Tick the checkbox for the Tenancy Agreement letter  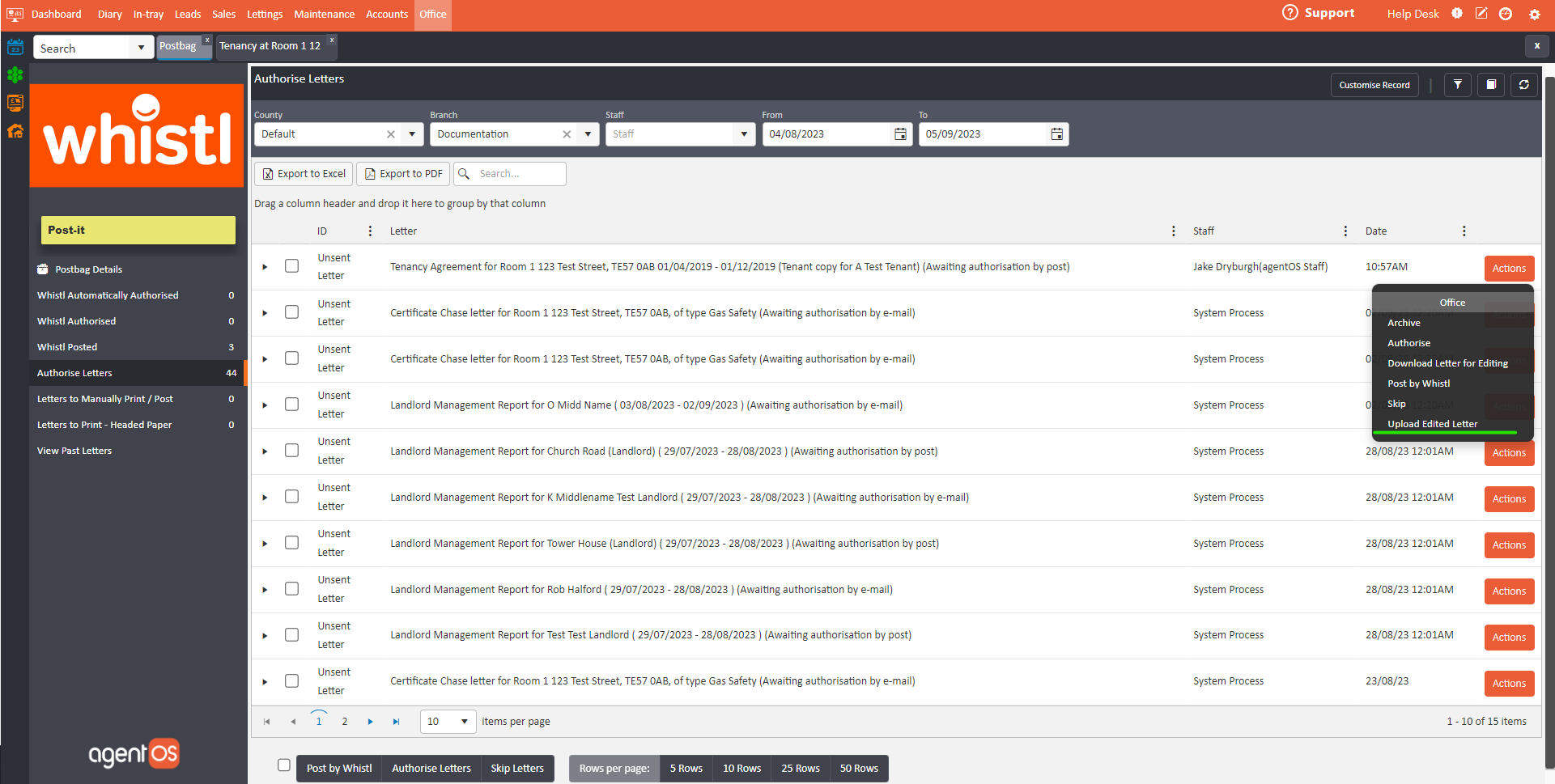coord(291,266)
